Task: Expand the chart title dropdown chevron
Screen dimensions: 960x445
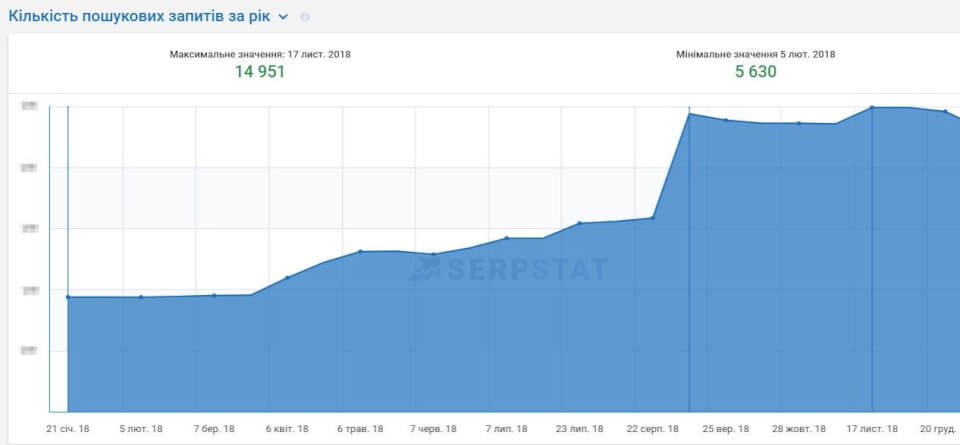Action: pos(283,17)
